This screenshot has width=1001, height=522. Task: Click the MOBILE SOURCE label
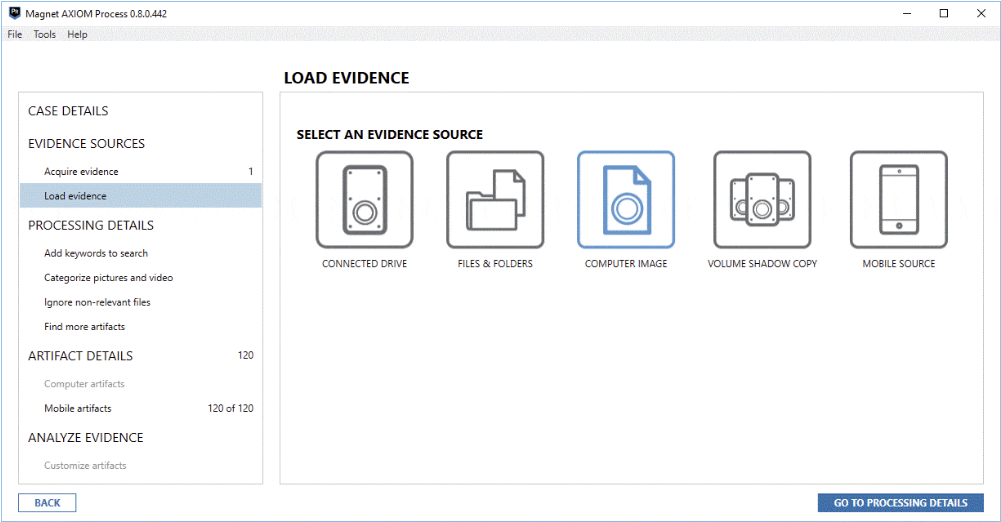tap(899, 264)
